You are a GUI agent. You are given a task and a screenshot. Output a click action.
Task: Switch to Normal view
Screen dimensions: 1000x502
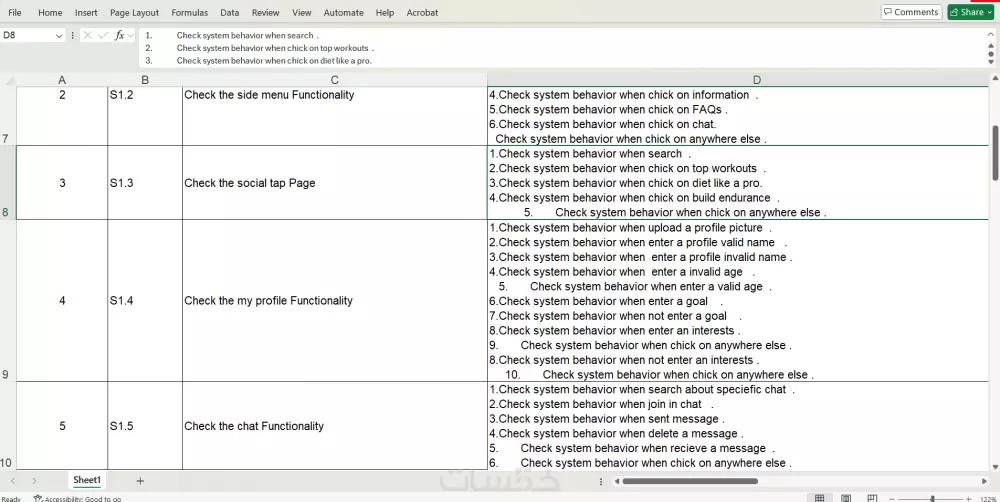pos(819,498)
